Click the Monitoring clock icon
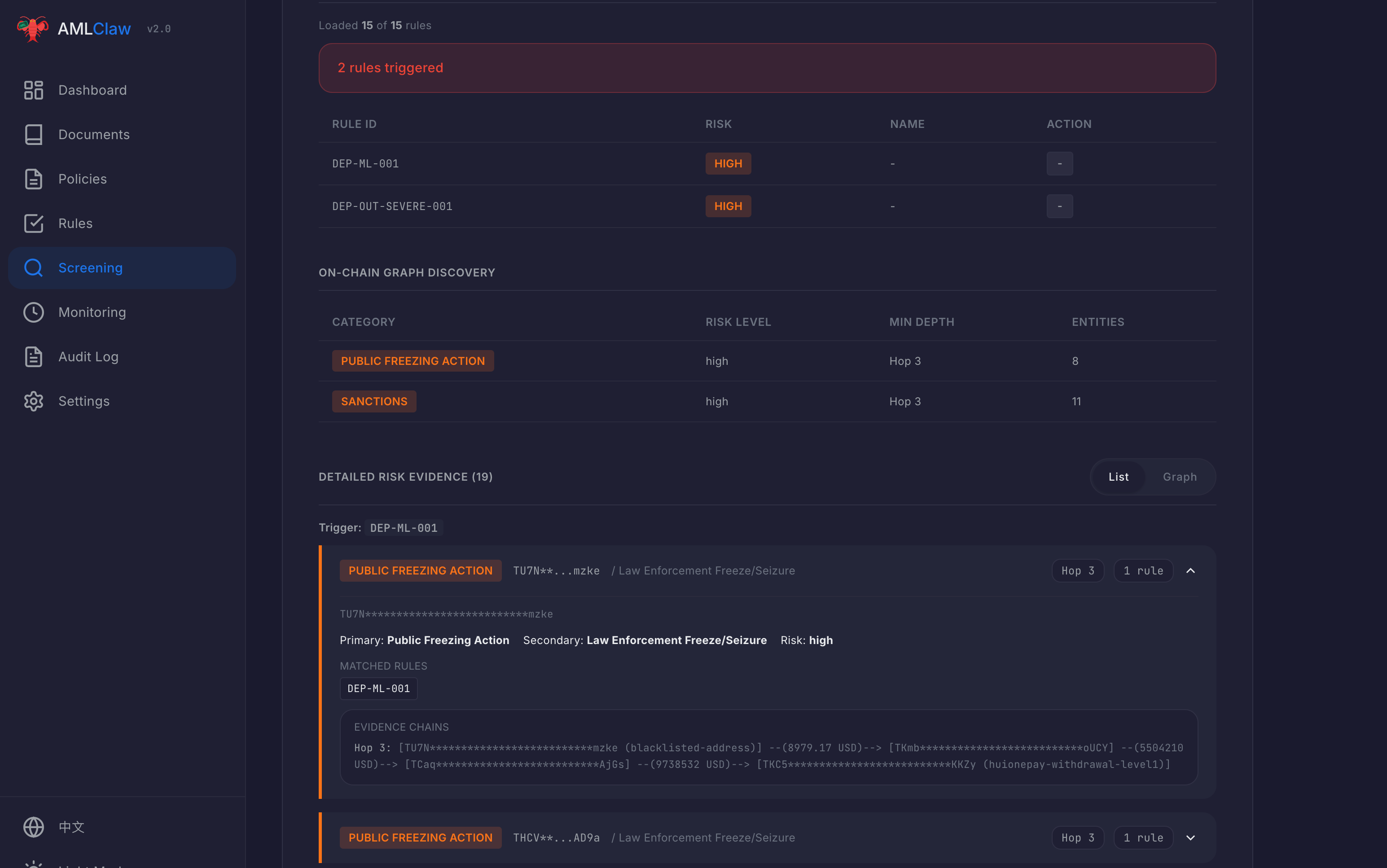Screen dimensions: 1387x868 [x=33, y=312]
